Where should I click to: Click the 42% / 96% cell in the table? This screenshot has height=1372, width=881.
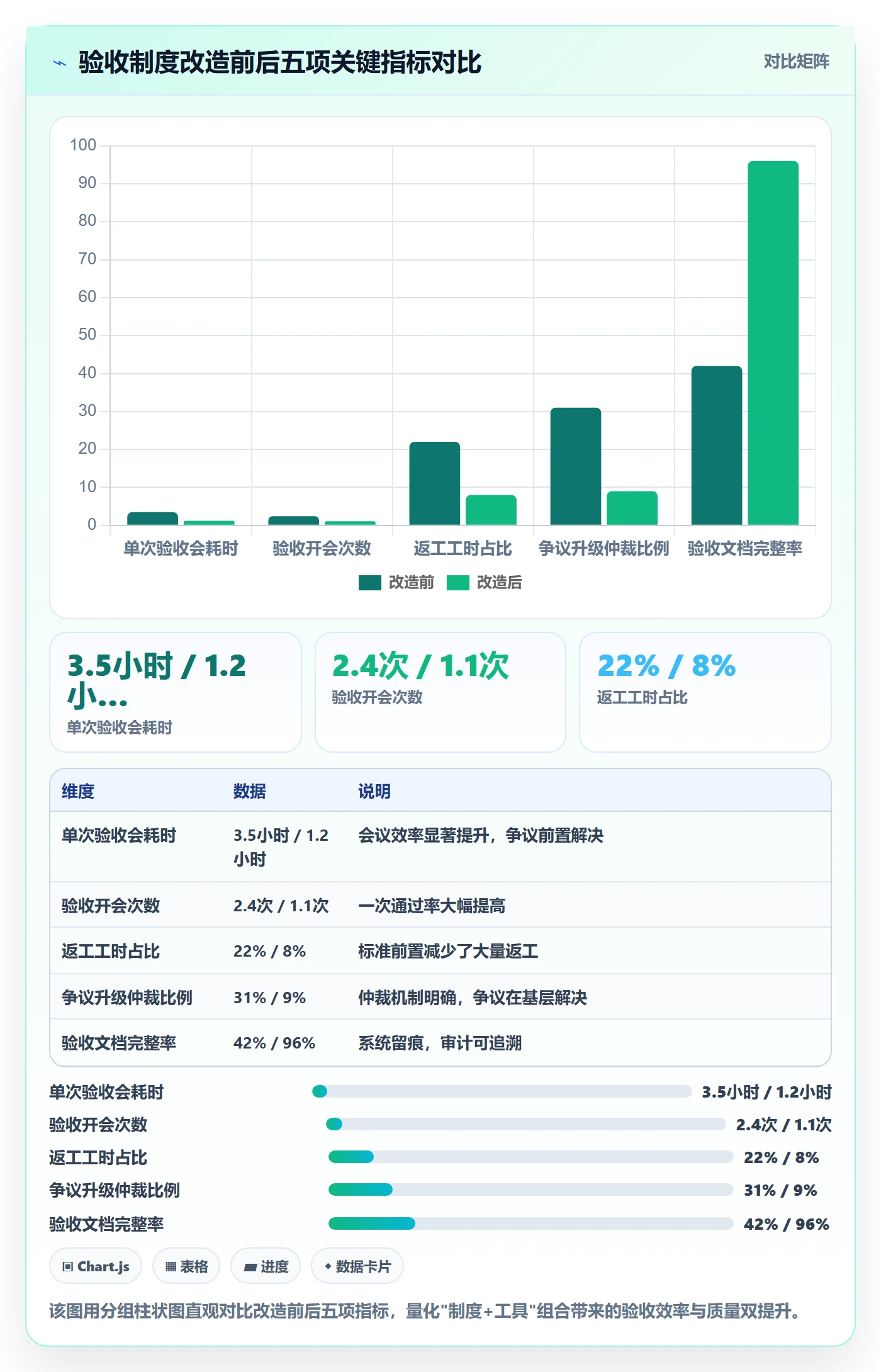(x=274, y=1043)
